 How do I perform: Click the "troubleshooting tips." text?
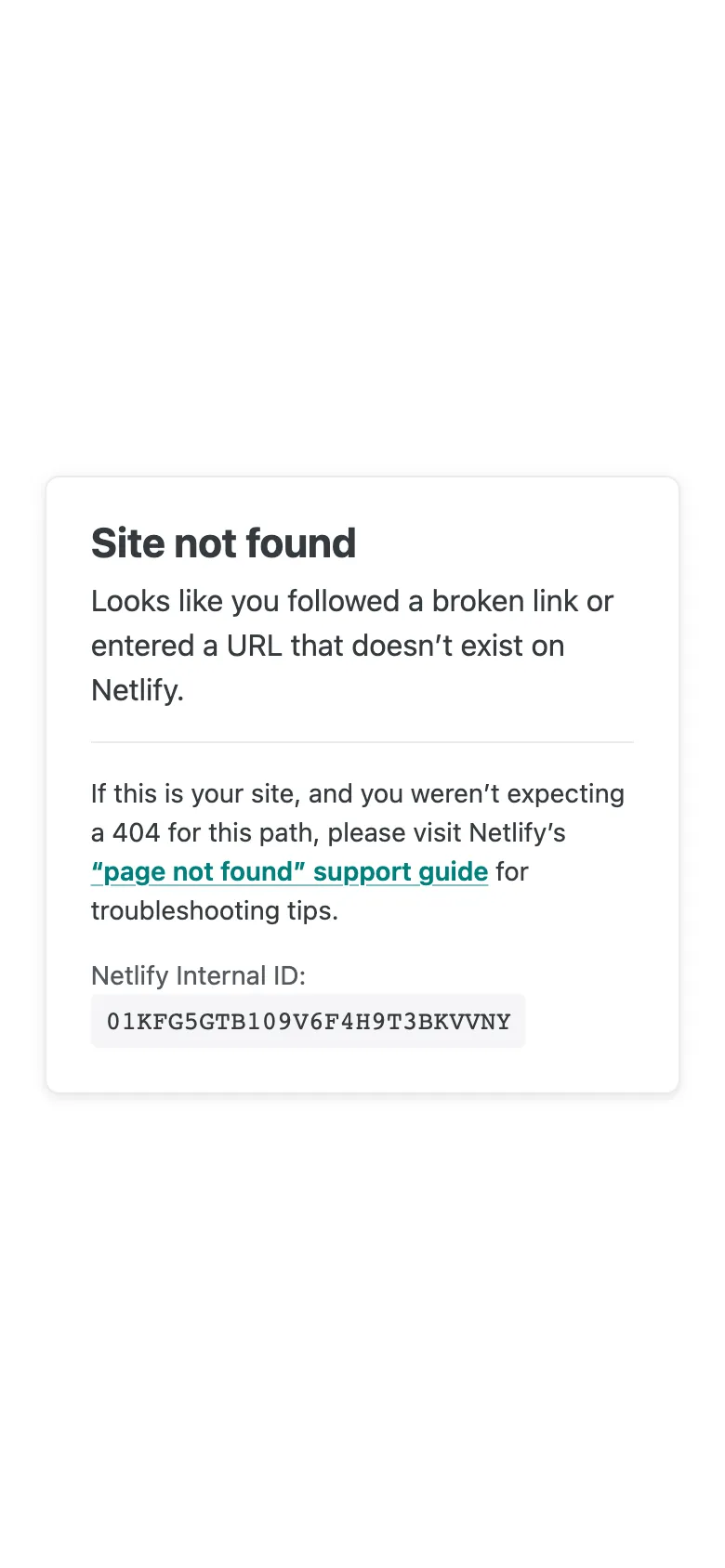point(215,911)
